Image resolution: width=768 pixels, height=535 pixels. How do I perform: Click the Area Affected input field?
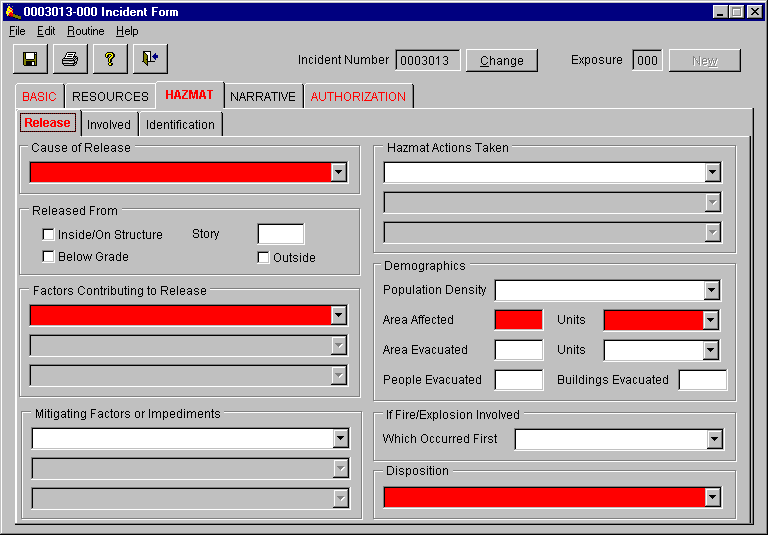(519, 320)
